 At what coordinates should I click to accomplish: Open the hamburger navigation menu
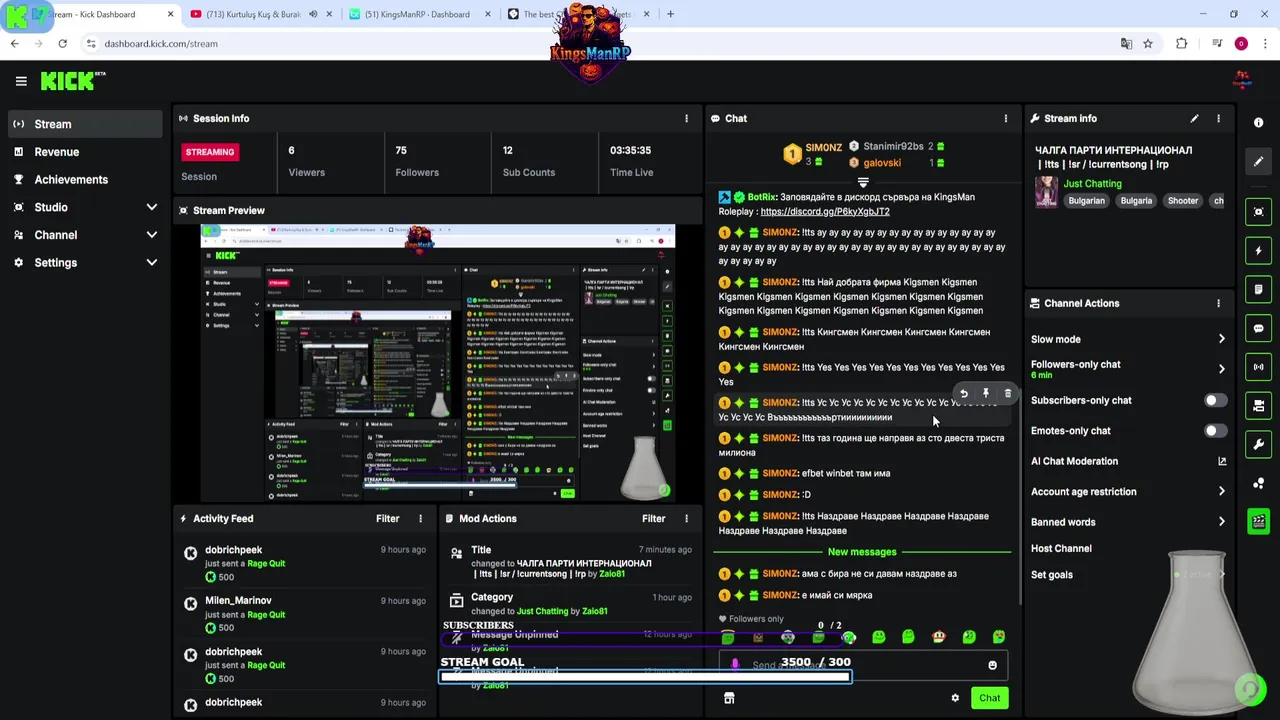tap(21, 81)
